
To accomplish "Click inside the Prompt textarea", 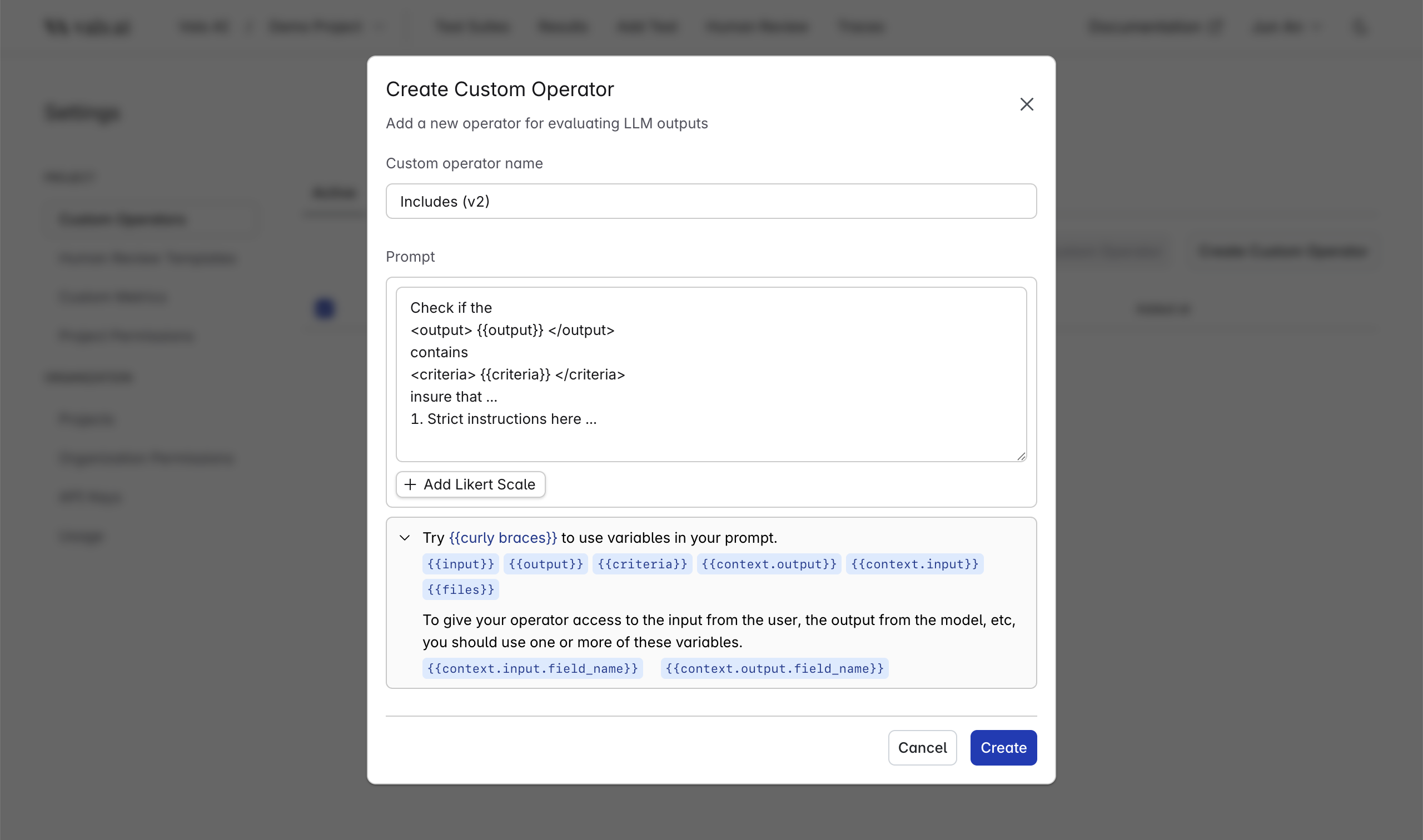I will pos(710,373).
